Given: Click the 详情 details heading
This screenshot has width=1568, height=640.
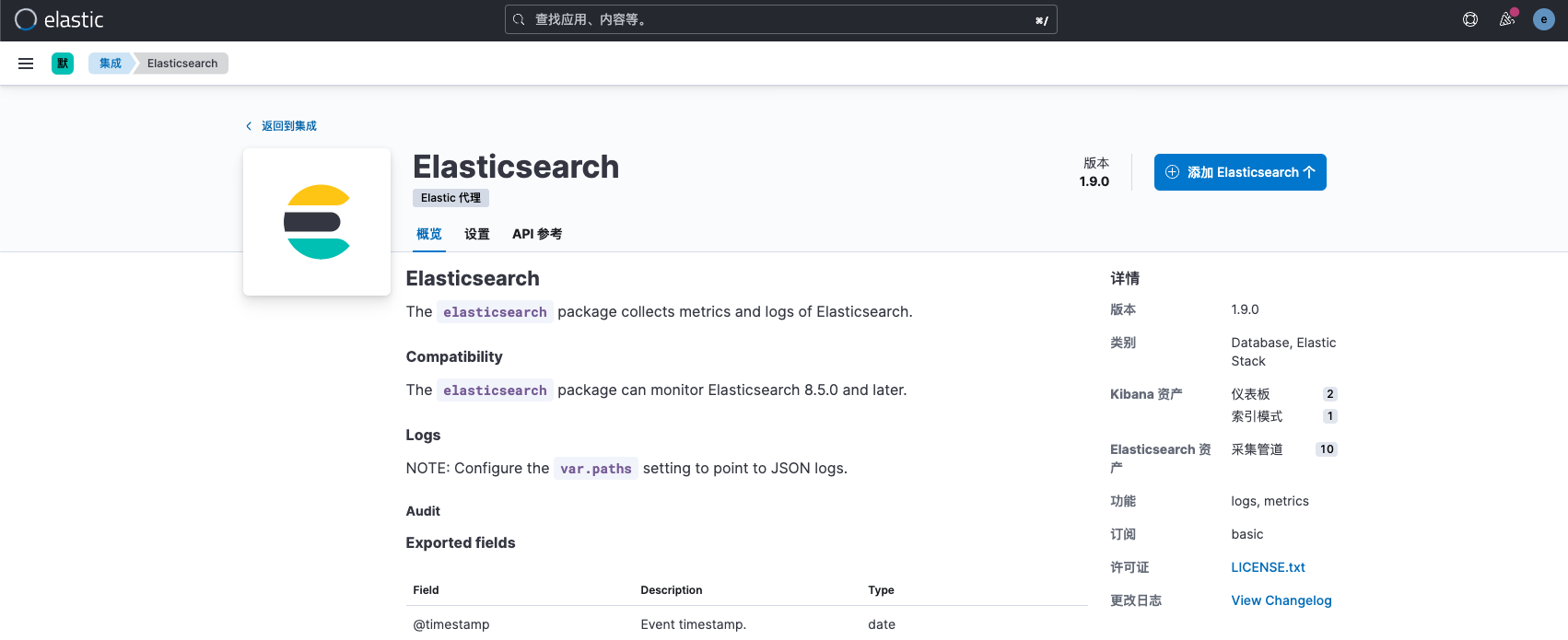Looking at the screenshot, I should [x=1125, y=278].
